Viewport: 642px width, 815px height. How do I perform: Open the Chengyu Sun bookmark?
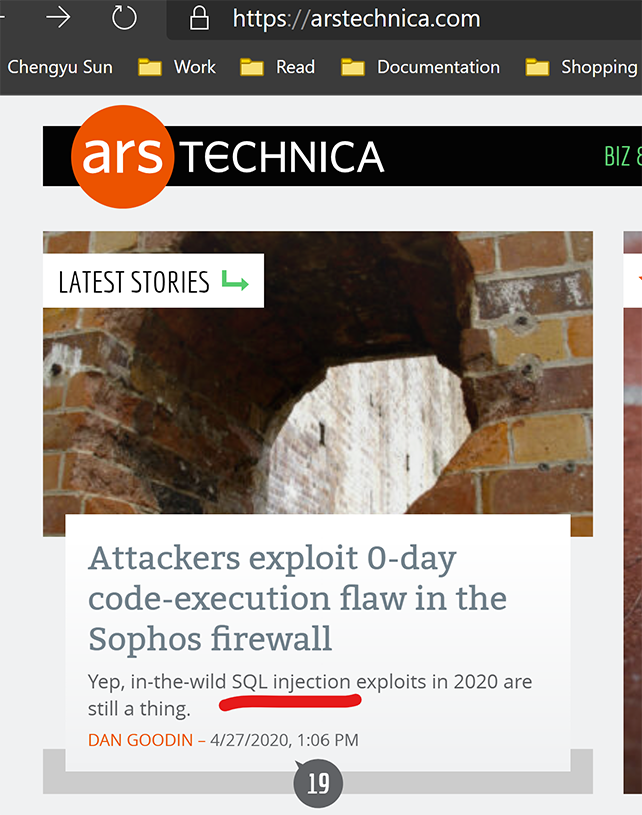point(60,67)
